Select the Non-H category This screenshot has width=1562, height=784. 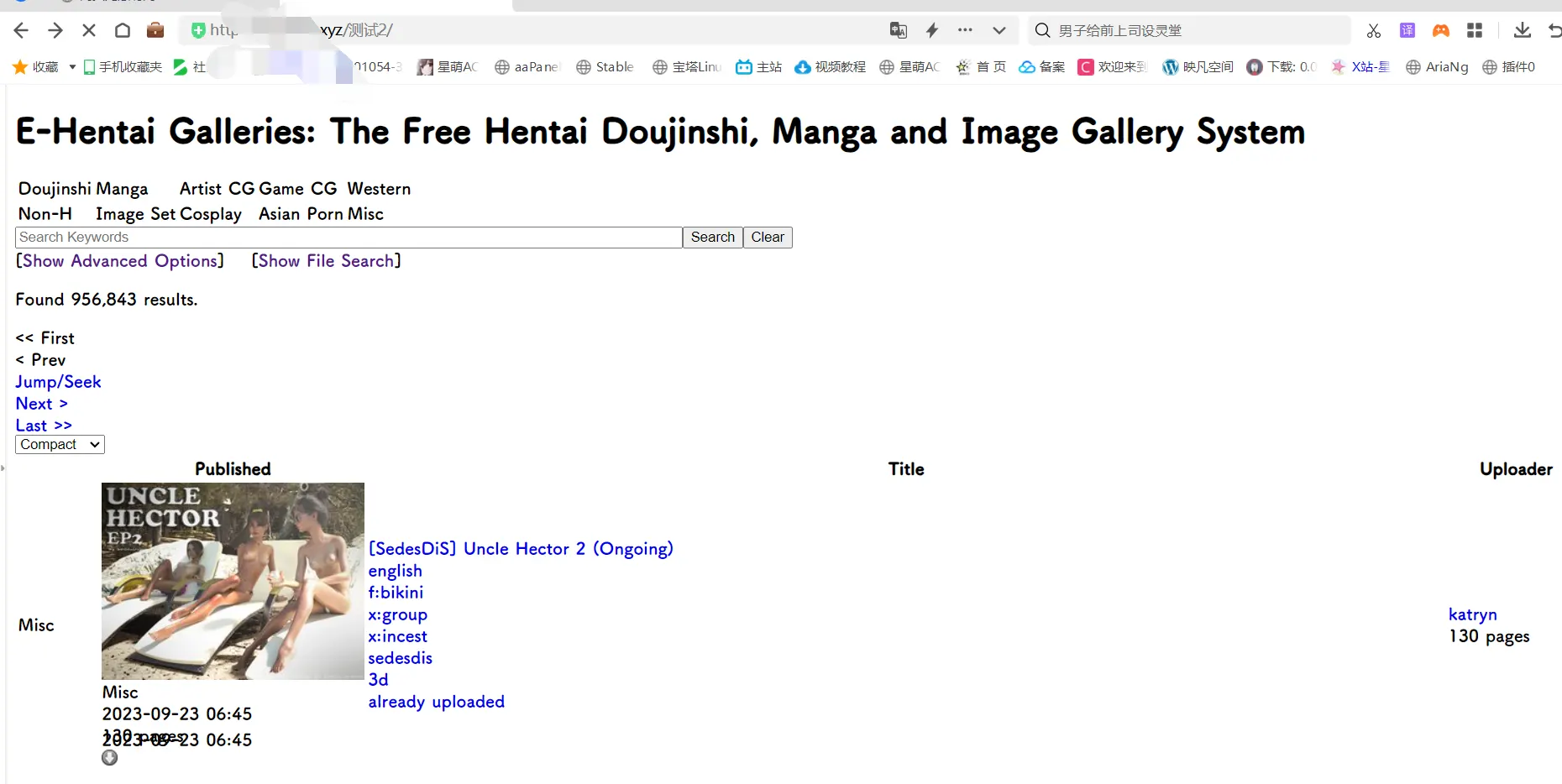pos(45,214)
